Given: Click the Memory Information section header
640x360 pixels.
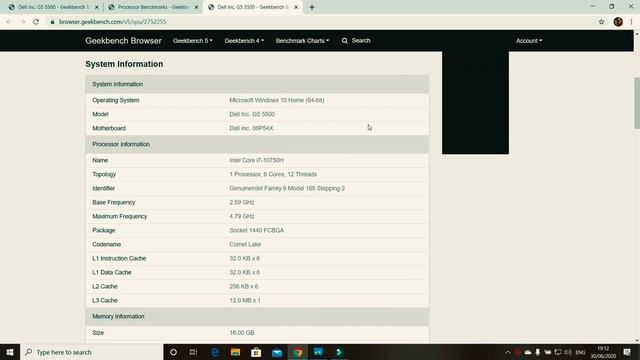Looking at the screenshot, I should coord(257,317).
